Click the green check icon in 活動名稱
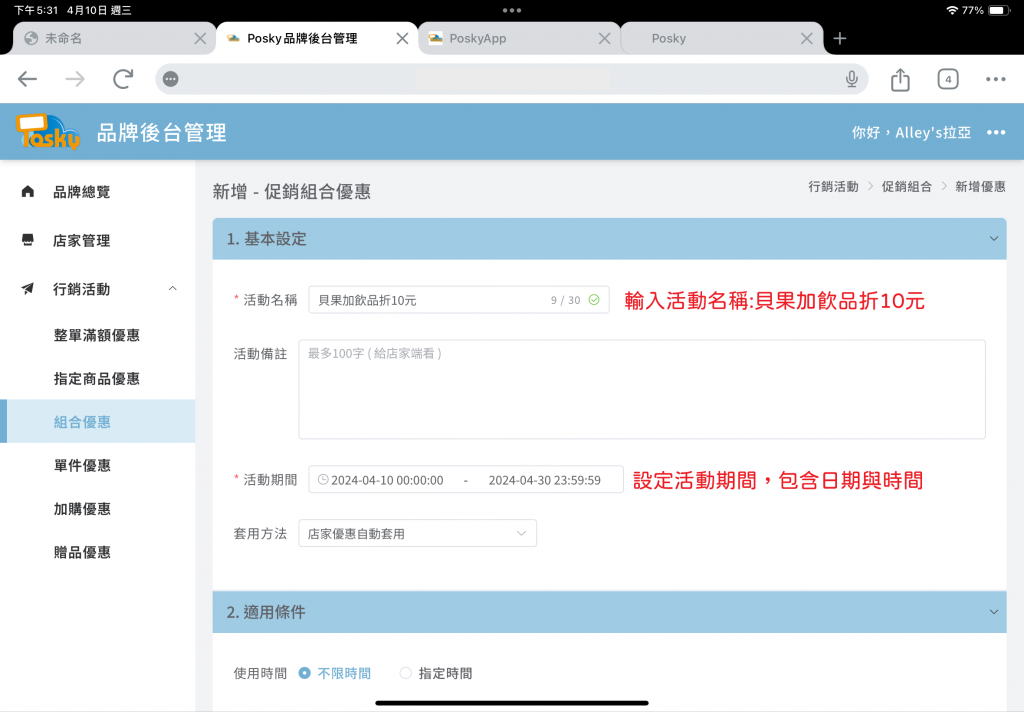 click(x=594, y=300)
